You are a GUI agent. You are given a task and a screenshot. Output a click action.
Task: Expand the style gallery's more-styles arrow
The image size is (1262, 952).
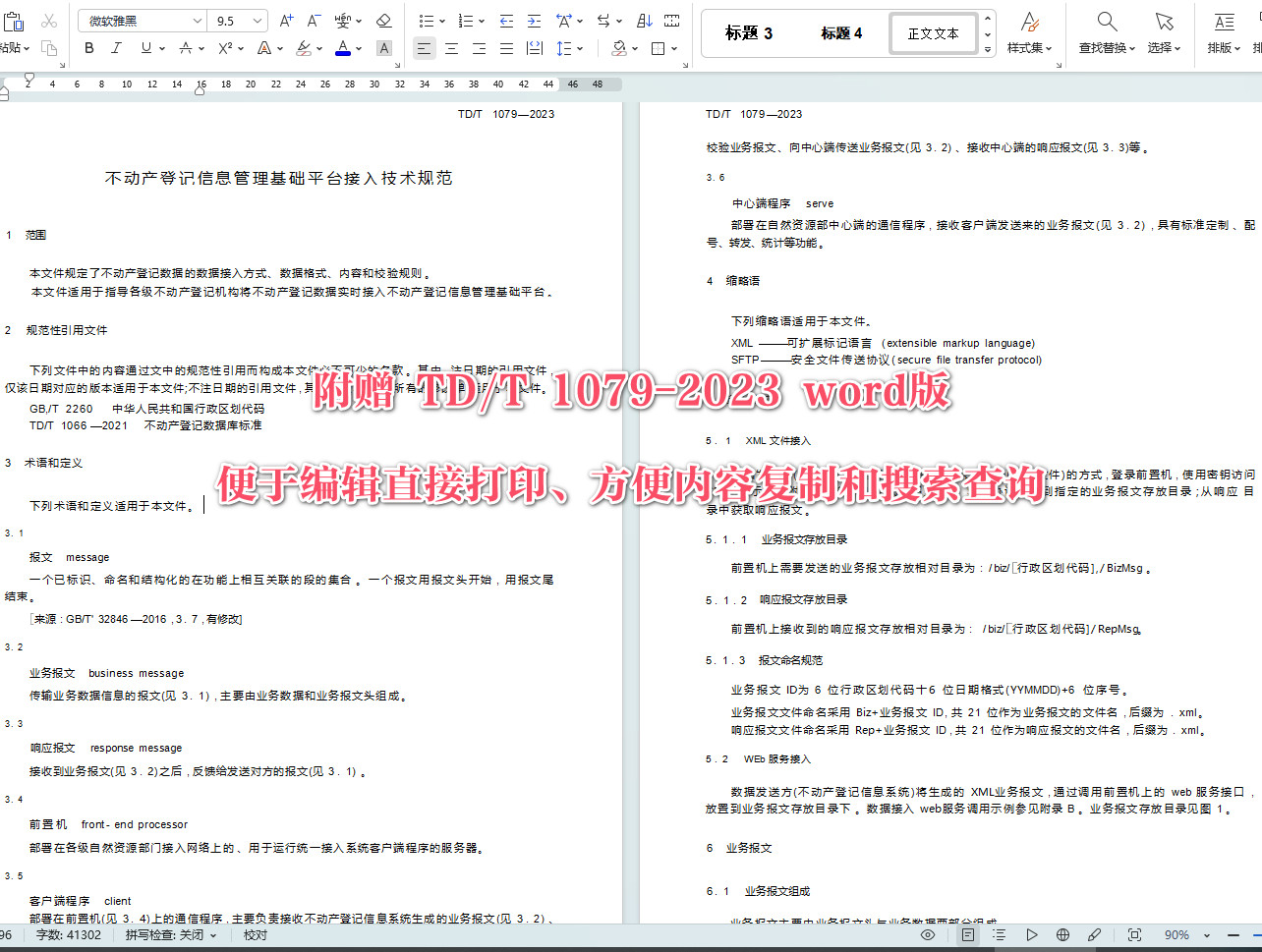coord(988,48)
